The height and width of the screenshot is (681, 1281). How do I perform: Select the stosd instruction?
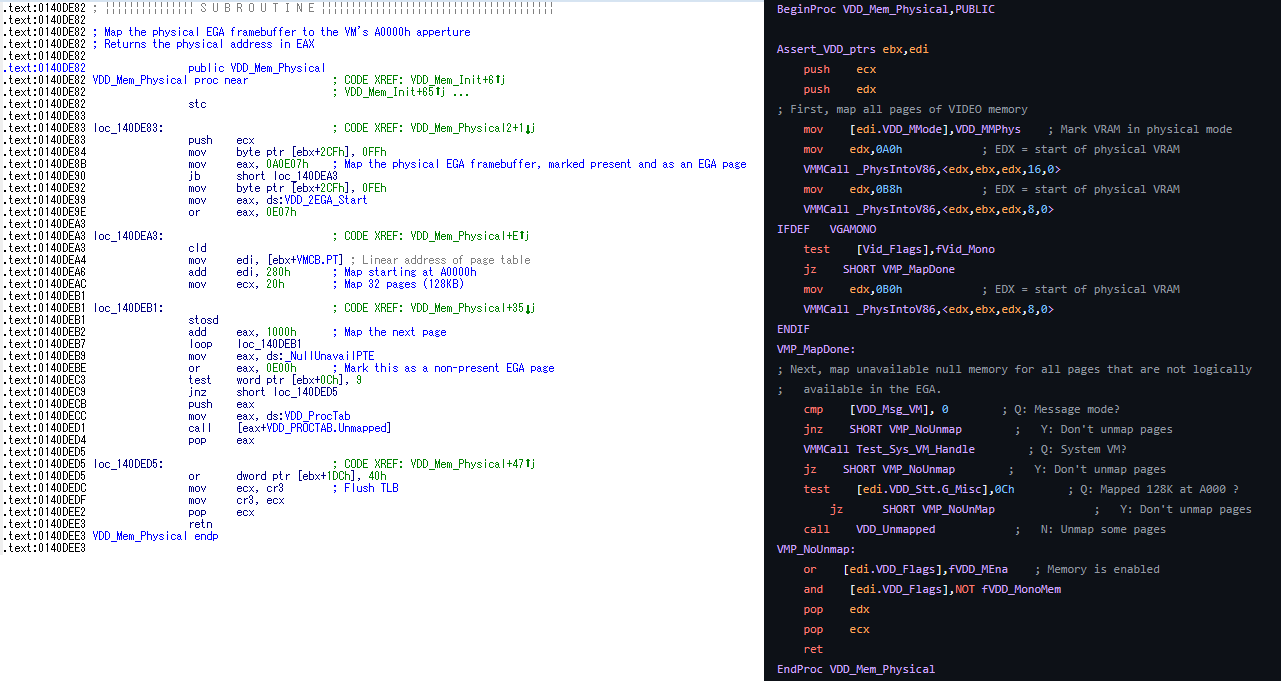click(x=203, y=320)
